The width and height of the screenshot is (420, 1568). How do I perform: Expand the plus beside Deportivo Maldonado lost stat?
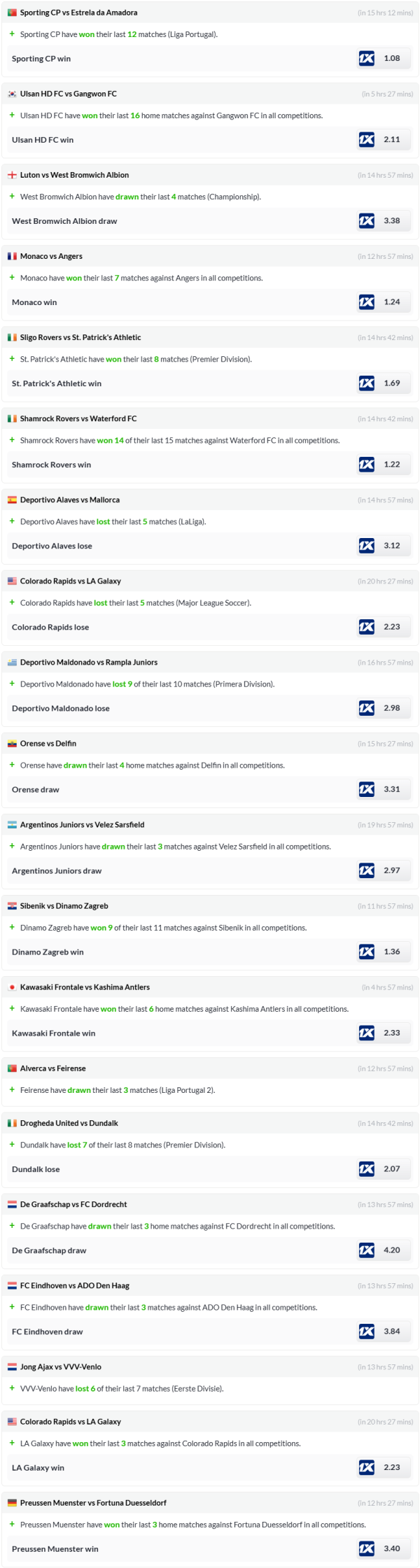[x=12, y=684]
